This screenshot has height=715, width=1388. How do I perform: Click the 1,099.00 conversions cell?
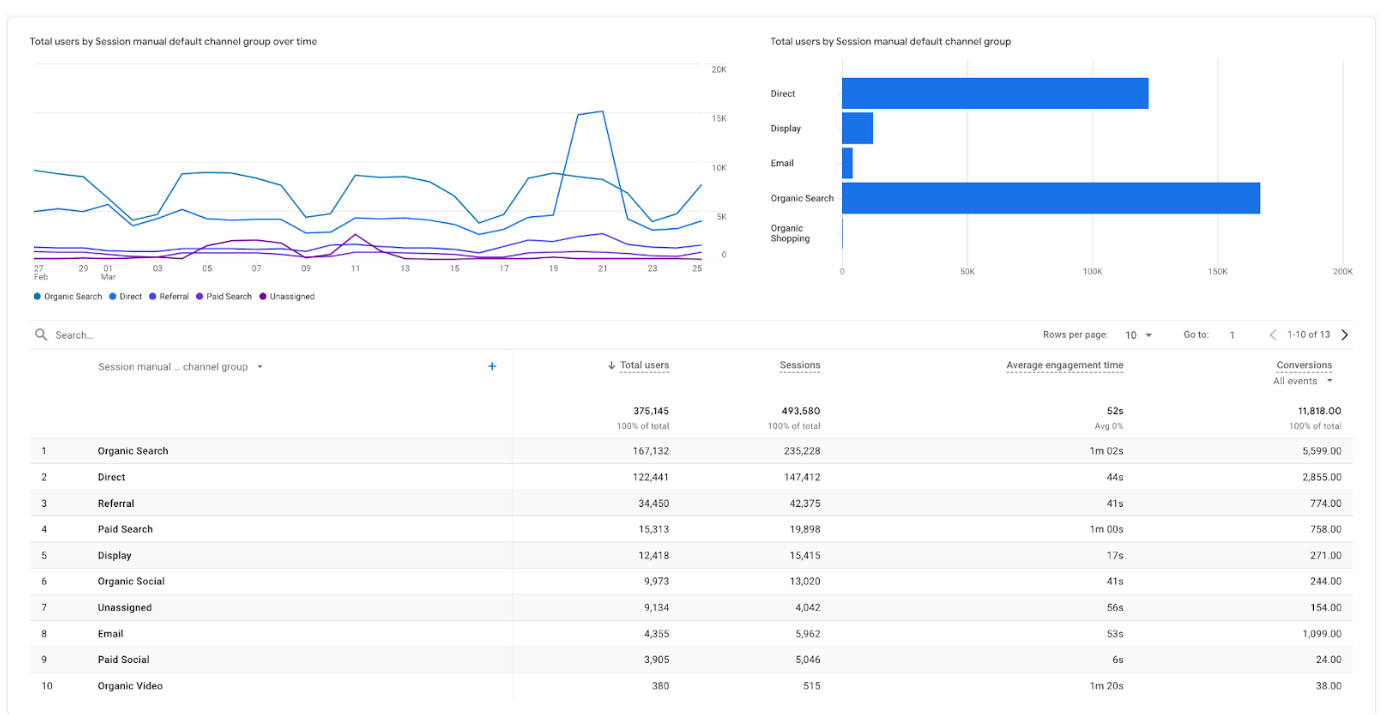1320,634
